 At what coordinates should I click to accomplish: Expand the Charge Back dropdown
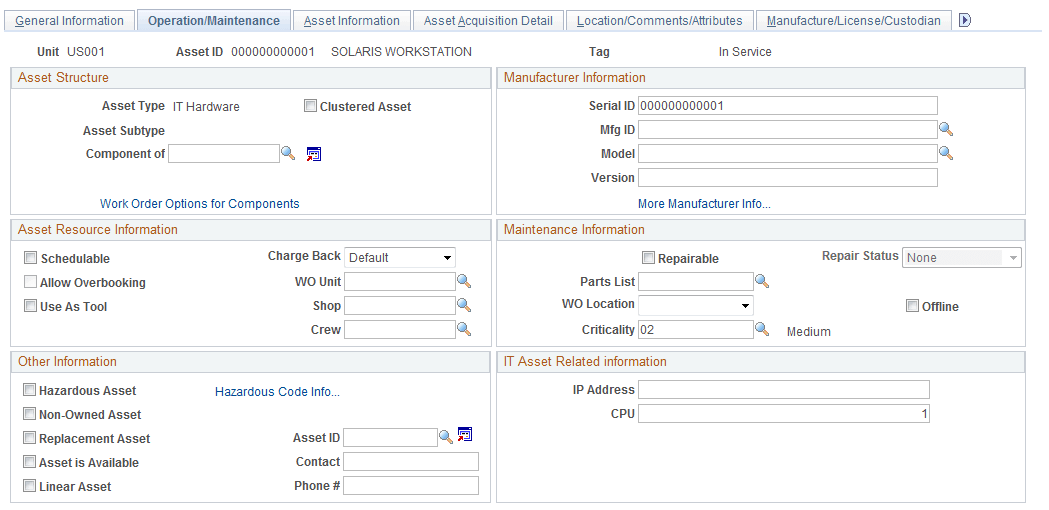[400, 258]
